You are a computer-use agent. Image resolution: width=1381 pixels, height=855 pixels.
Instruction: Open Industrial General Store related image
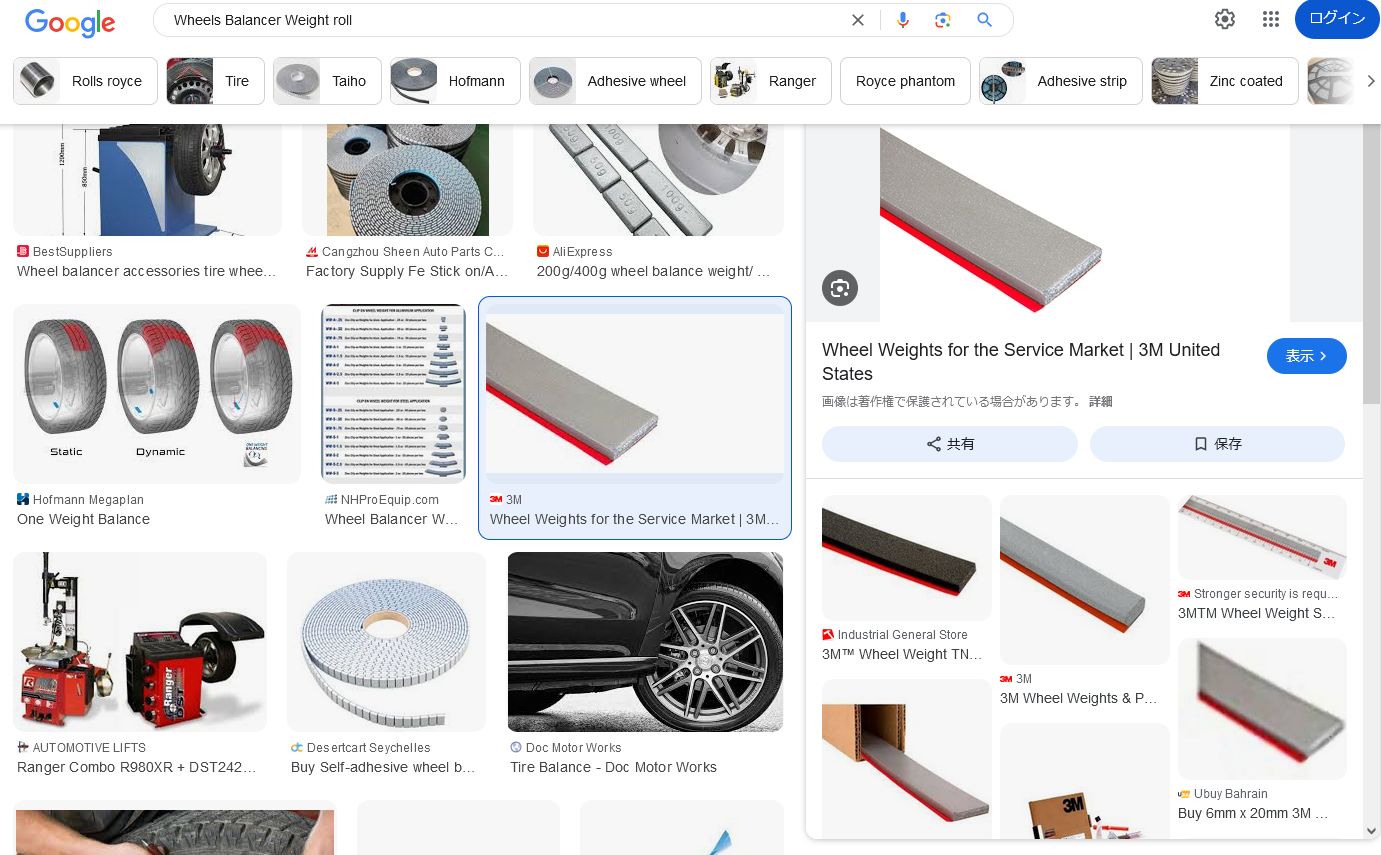tap(907, 558)
